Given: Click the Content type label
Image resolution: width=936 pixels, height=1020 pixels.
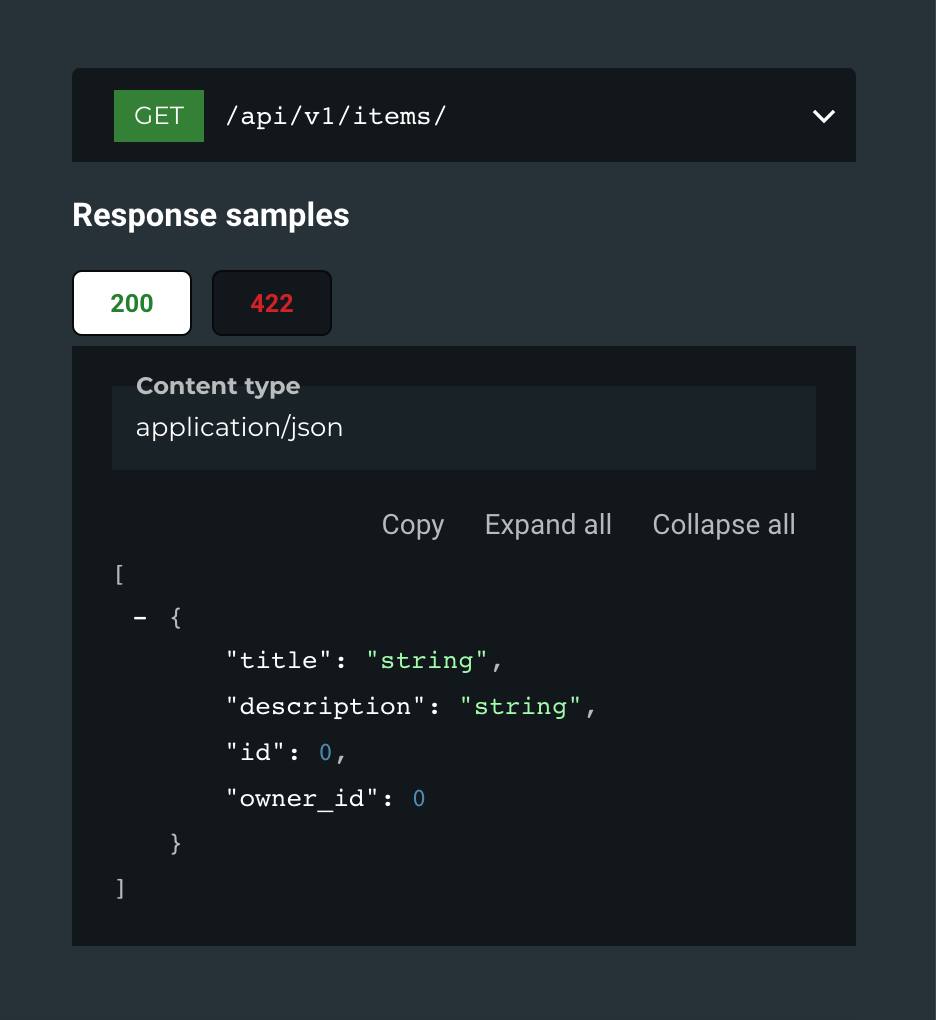Looking at the screenshot, I should tap(218, 386).
